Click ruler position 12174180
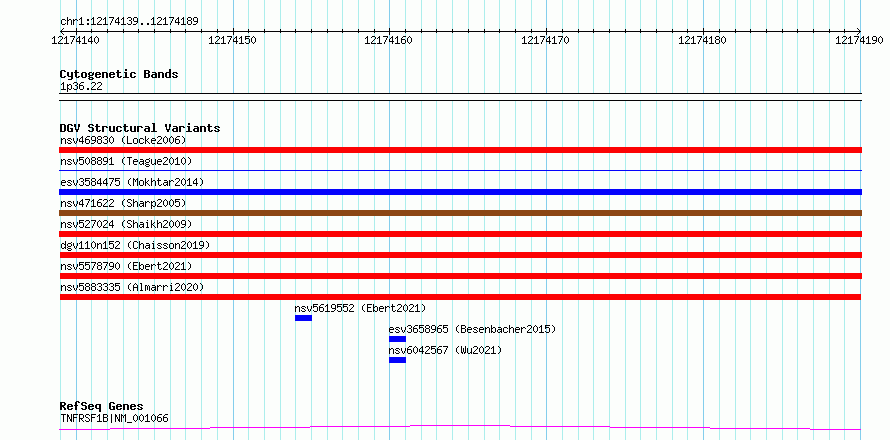 703,40
